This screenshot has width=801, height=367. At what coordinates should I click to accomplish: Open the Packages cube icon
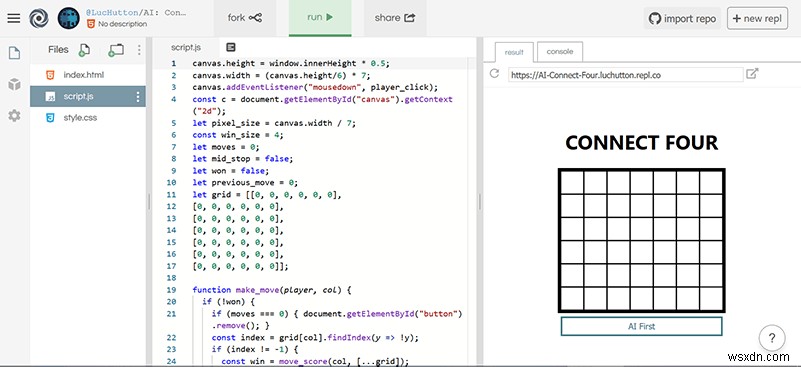[x=14, y=84]
